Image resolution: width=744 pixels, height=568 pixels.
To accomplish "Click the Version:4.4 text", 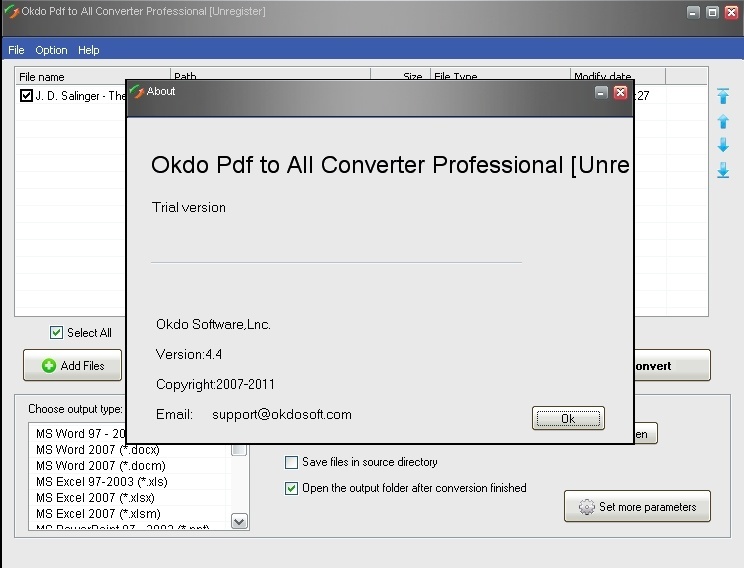I will click(189, 354).
